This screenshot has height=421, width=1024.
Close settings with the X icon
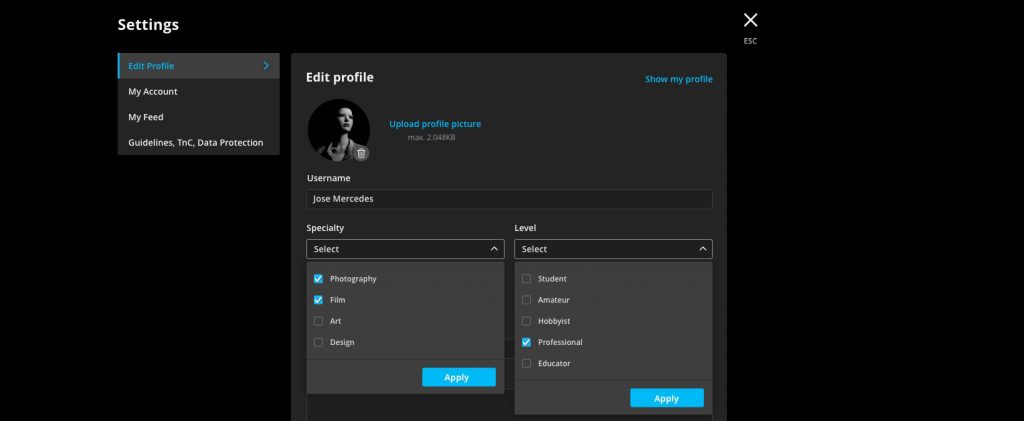(750, 20)
